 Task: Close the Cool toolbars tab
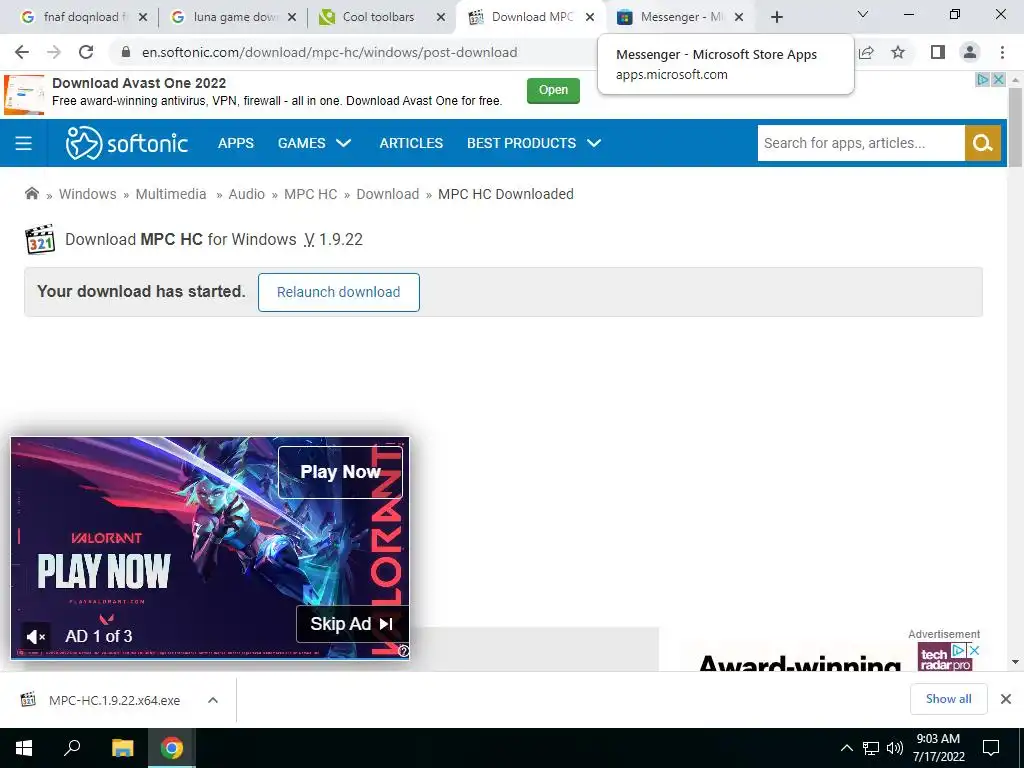[441, 17]
